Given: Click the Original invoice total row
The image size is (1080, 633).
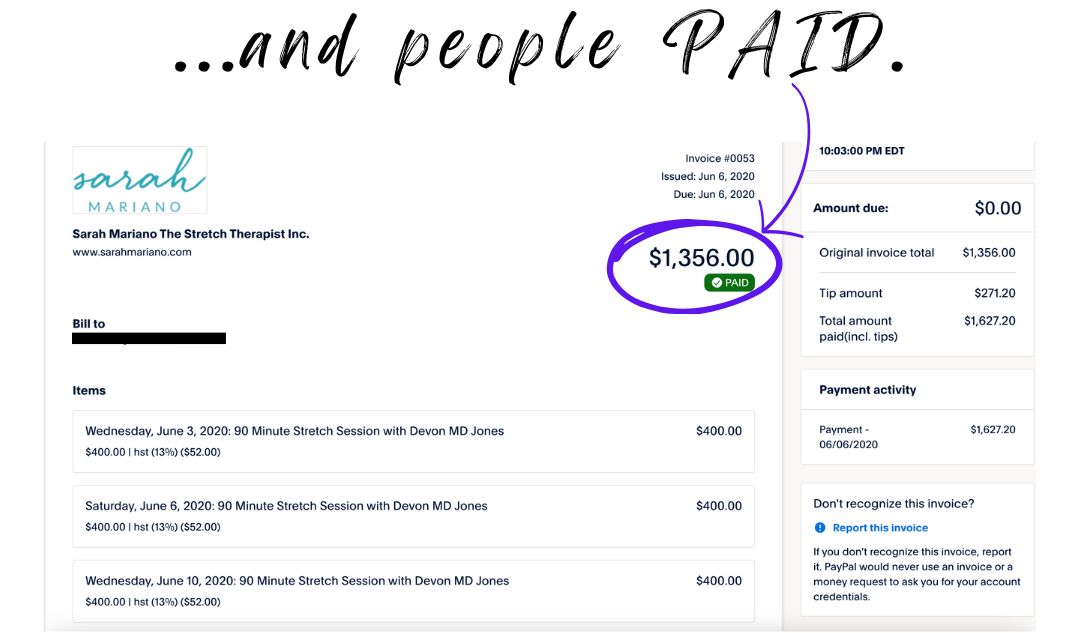Looking at the screenshot, I should pos(917,253).
